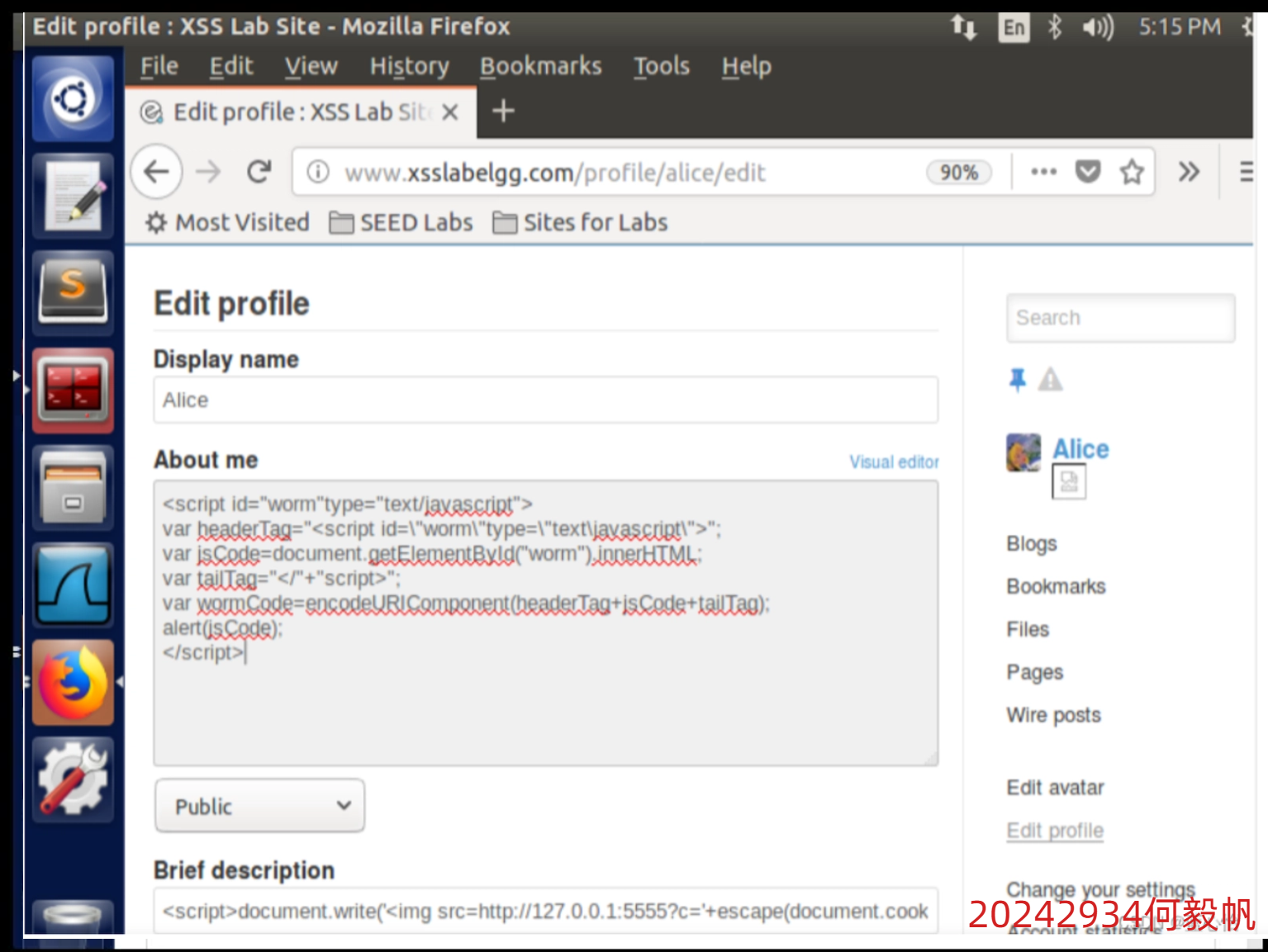Open Edit profile sidebar link
Screen dimensions: 1268x952
(x=1055, y=831)
